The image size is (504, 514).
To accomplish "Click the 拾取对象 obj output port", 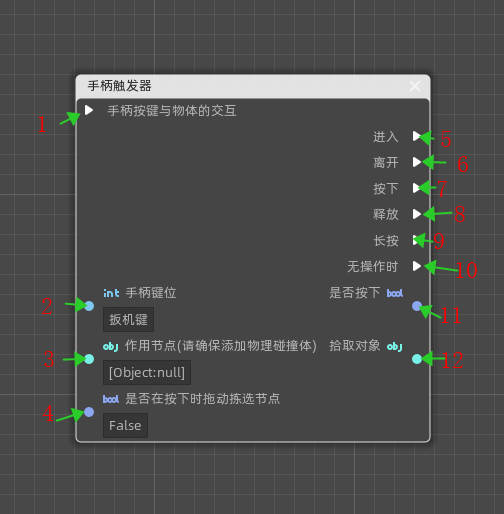I will click(417, 359).
